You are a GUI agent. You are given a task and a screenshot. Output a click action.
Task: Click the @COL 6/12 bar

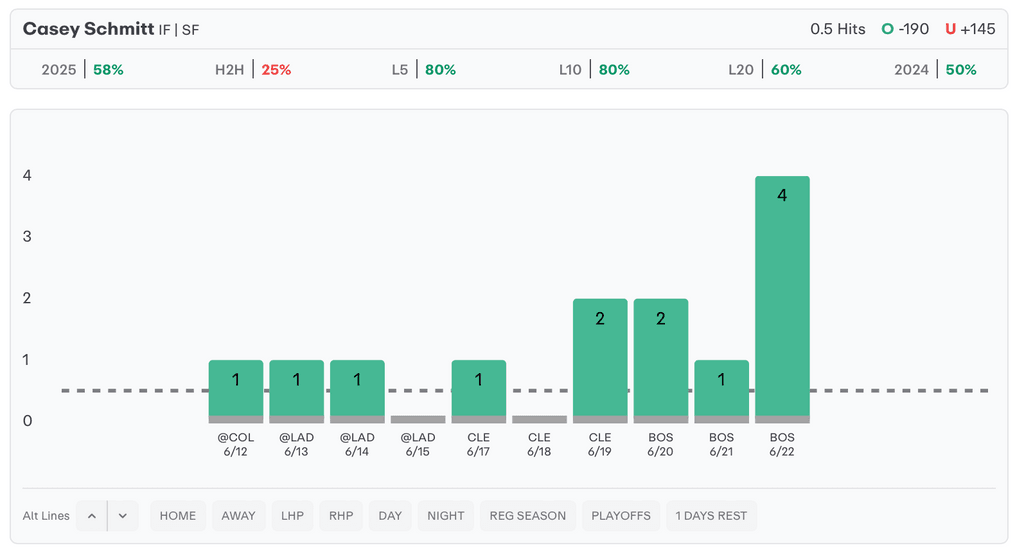pos(236,391)
